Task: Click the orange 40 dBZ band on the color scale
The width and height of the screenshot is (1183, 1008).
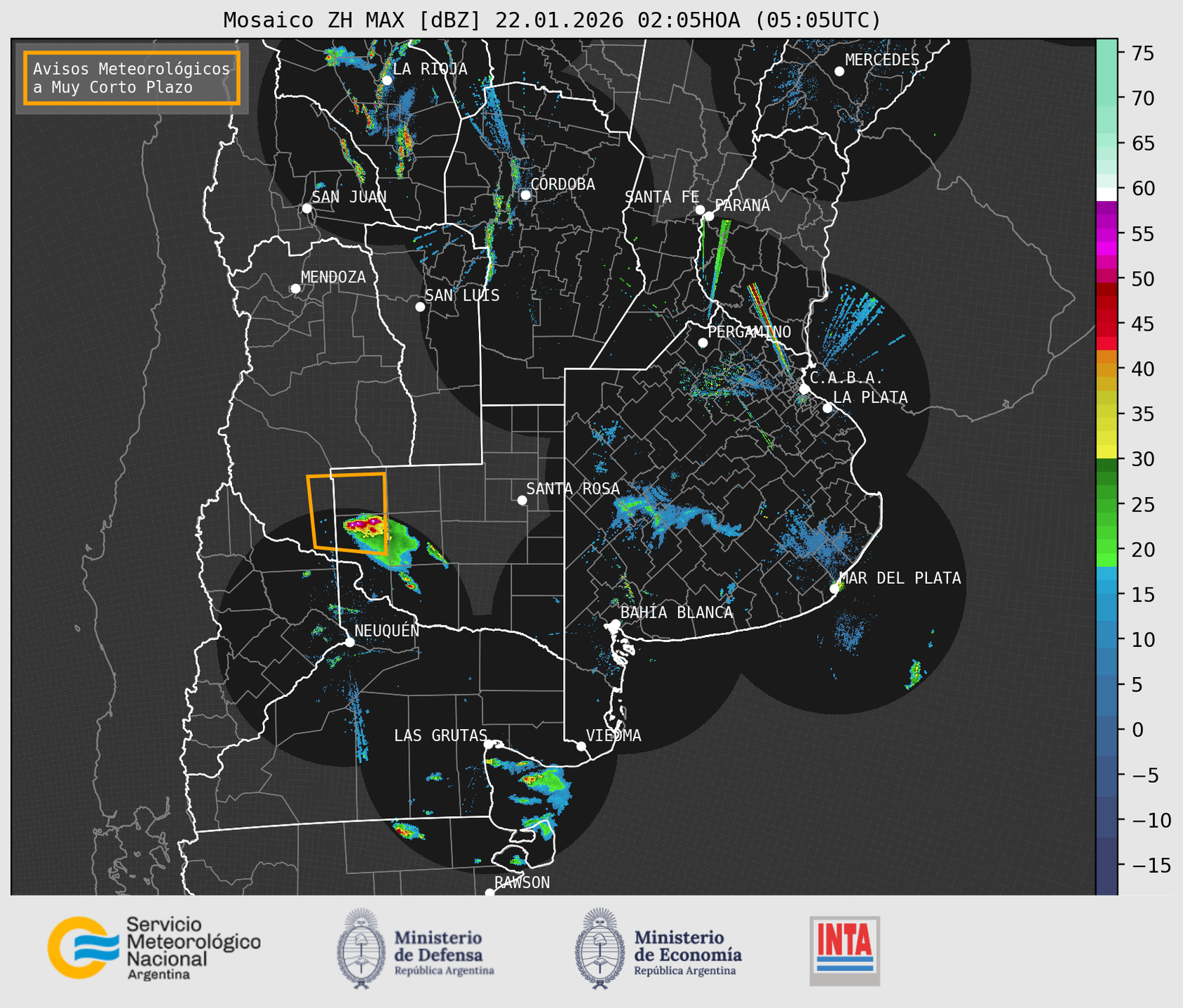Action: (1107, 369)
